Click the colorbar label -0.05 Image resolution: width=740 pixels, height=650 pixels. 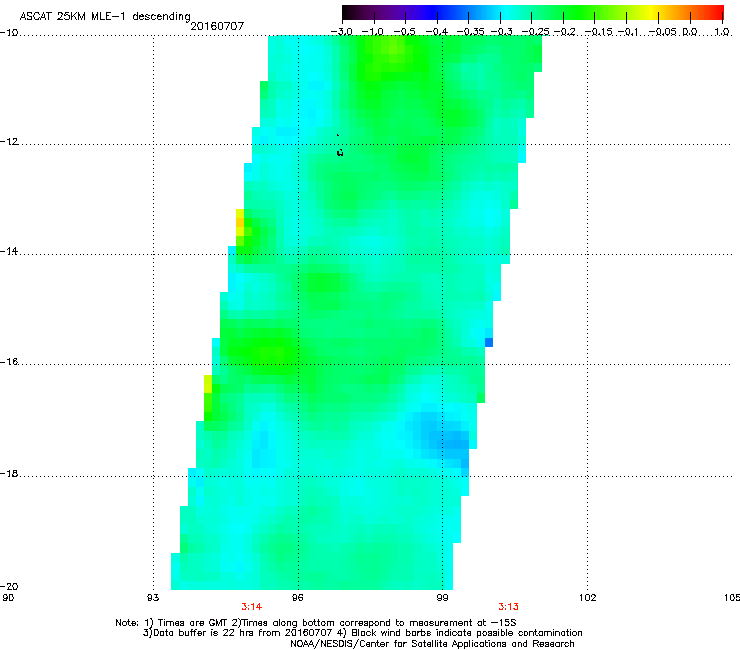click(x=663, y=32)
